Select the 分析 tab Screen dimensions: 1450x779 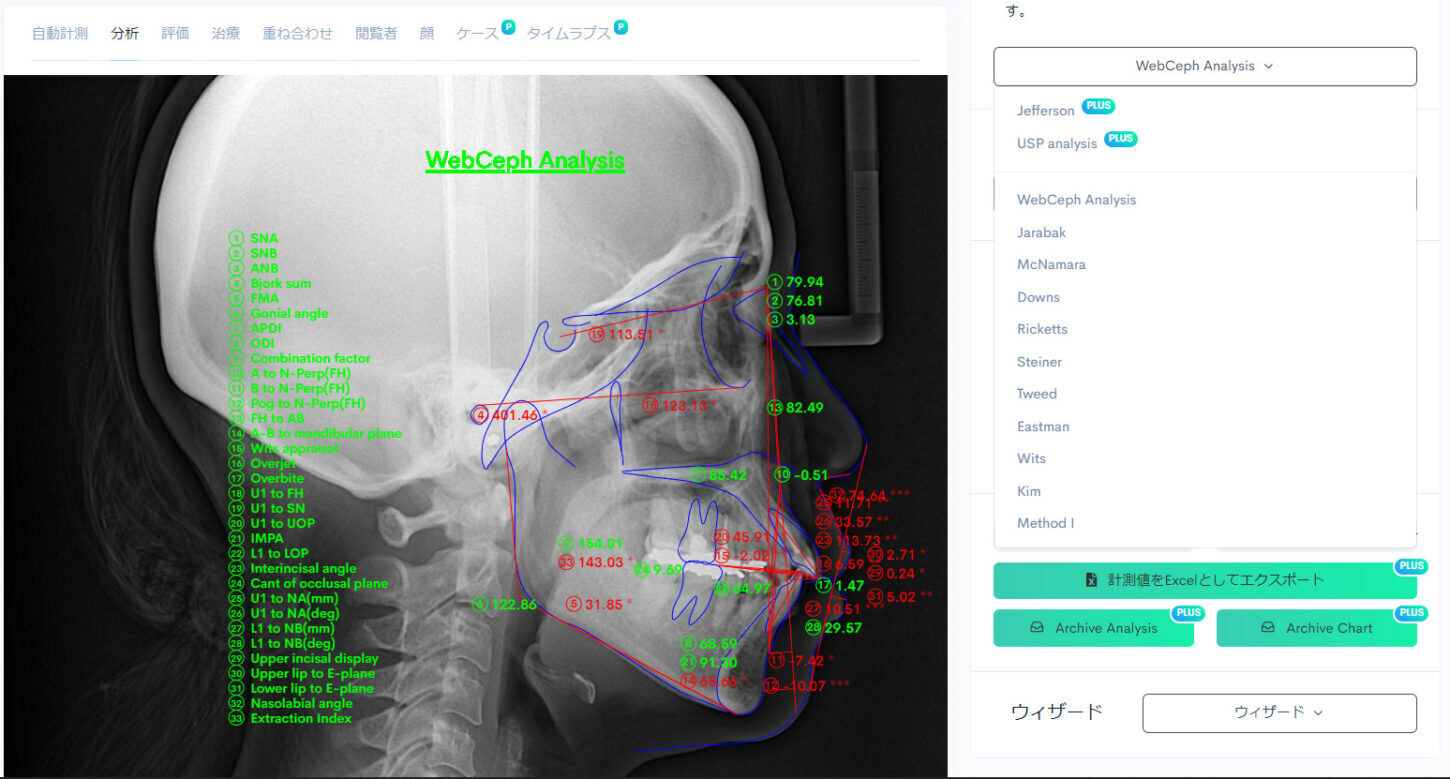(x=125, y=33)
